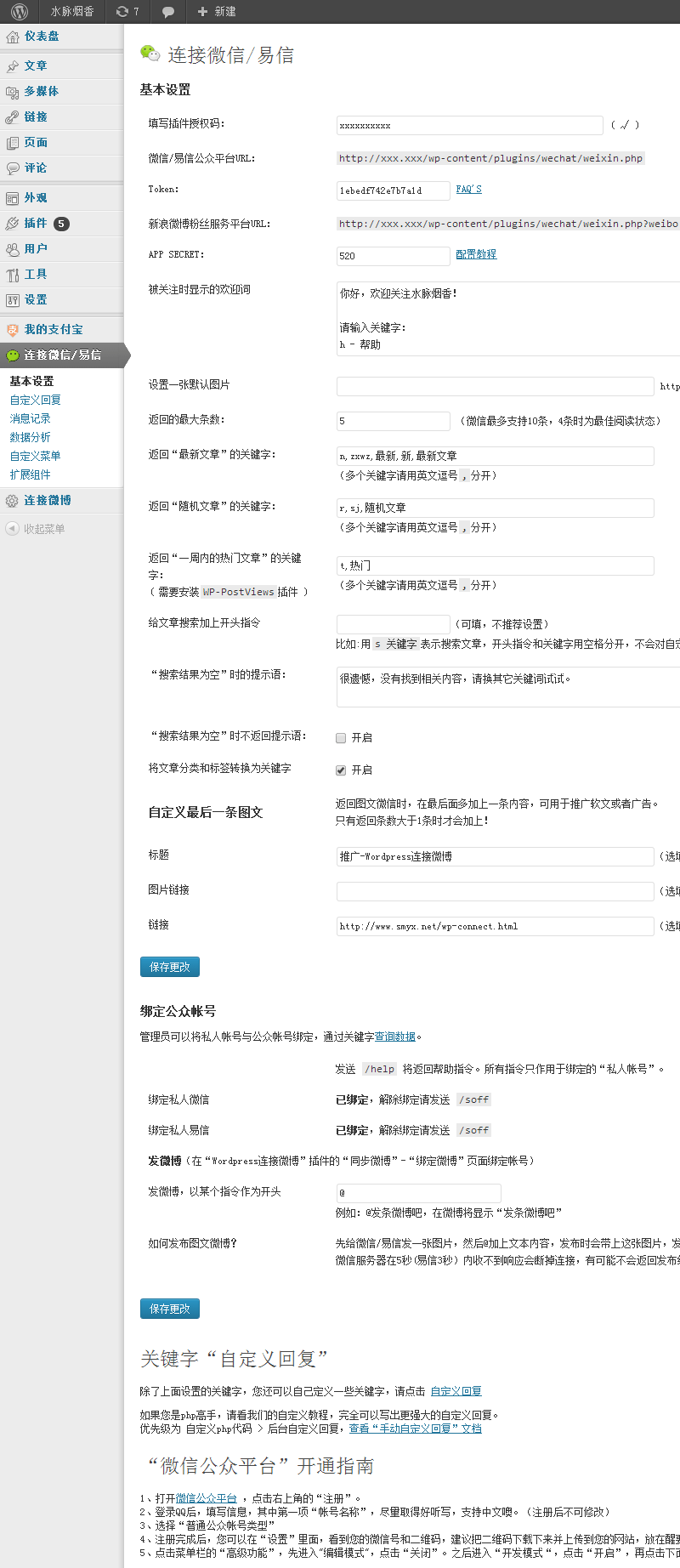Click the 文章 pushpin icon

point(13,66)
